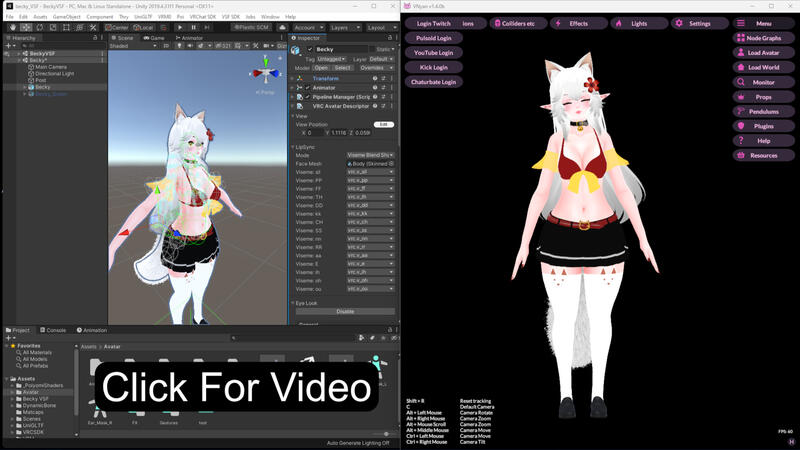
Task: Open Pipeline Manager help icon
Action: tap(375, 97)
